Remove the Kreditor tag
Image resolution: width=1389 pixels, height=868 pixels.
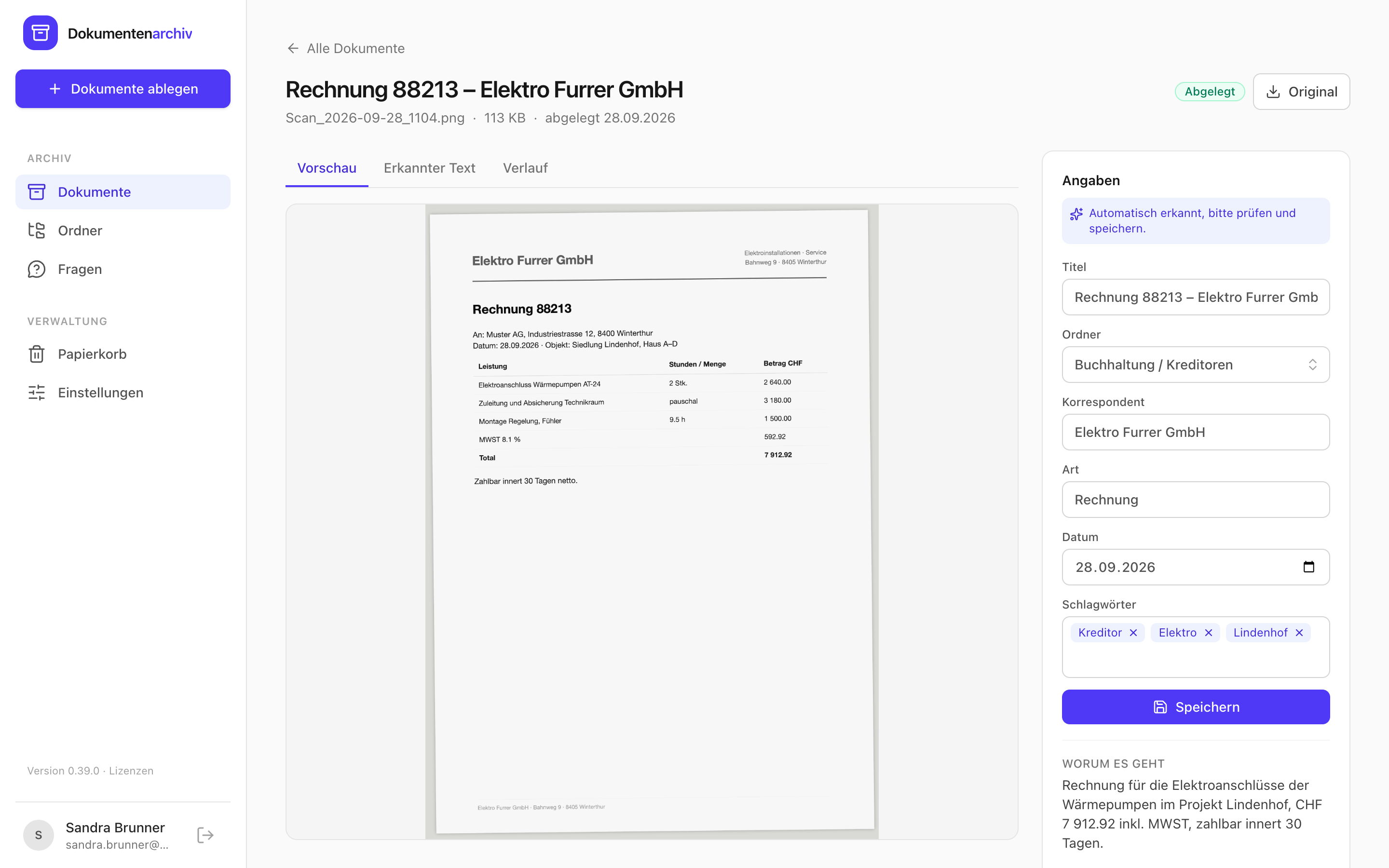(x=1133, y=633)
